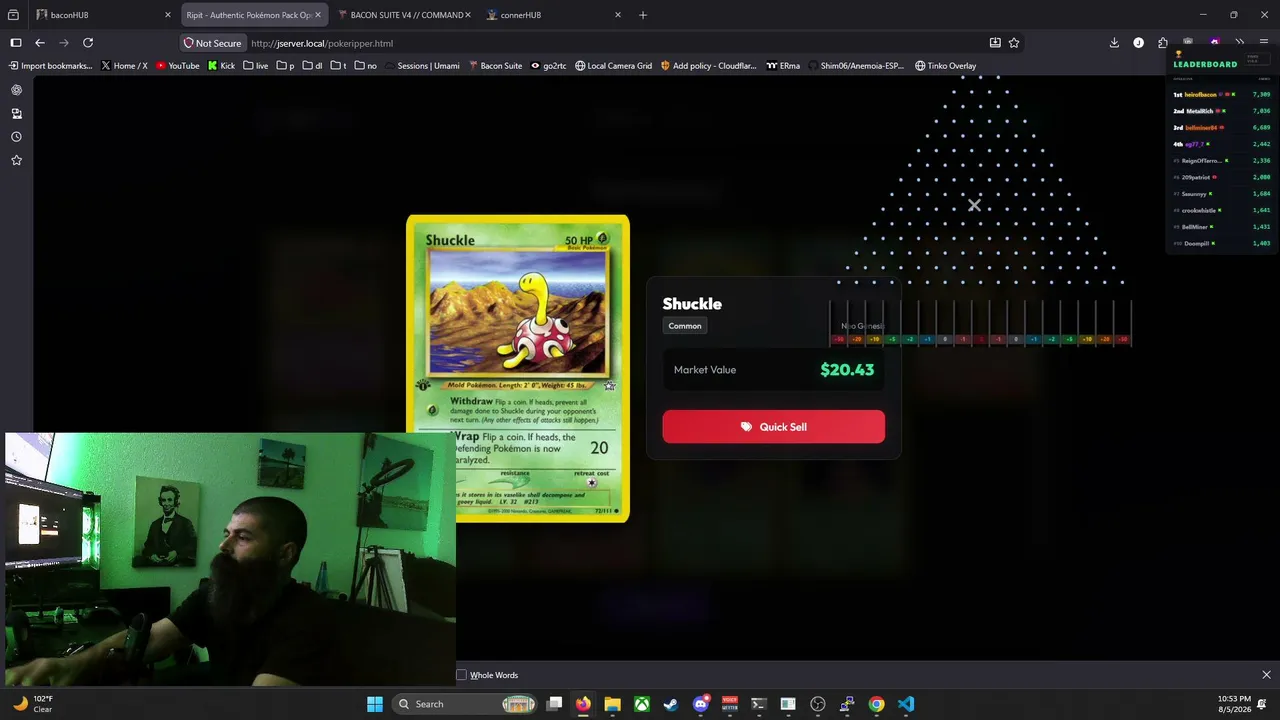Open the bookmarks sidebar star icon
Image resolution: width=1280 pixels, height=720 pixels.
[x=16, y=160]
